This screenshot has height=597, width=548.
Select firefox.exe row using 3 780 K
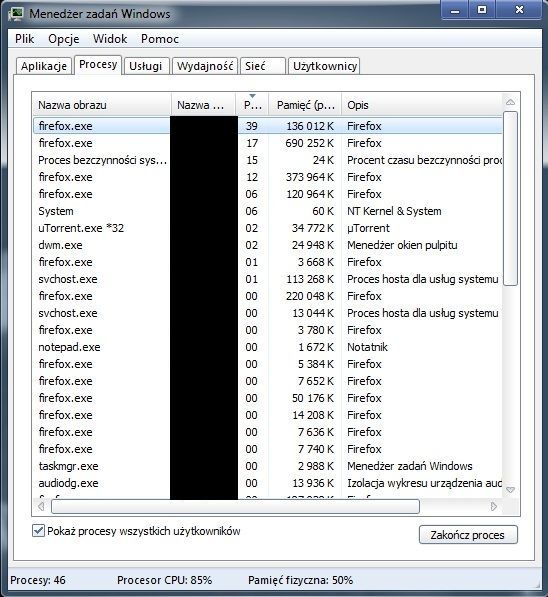coord(268,330)
